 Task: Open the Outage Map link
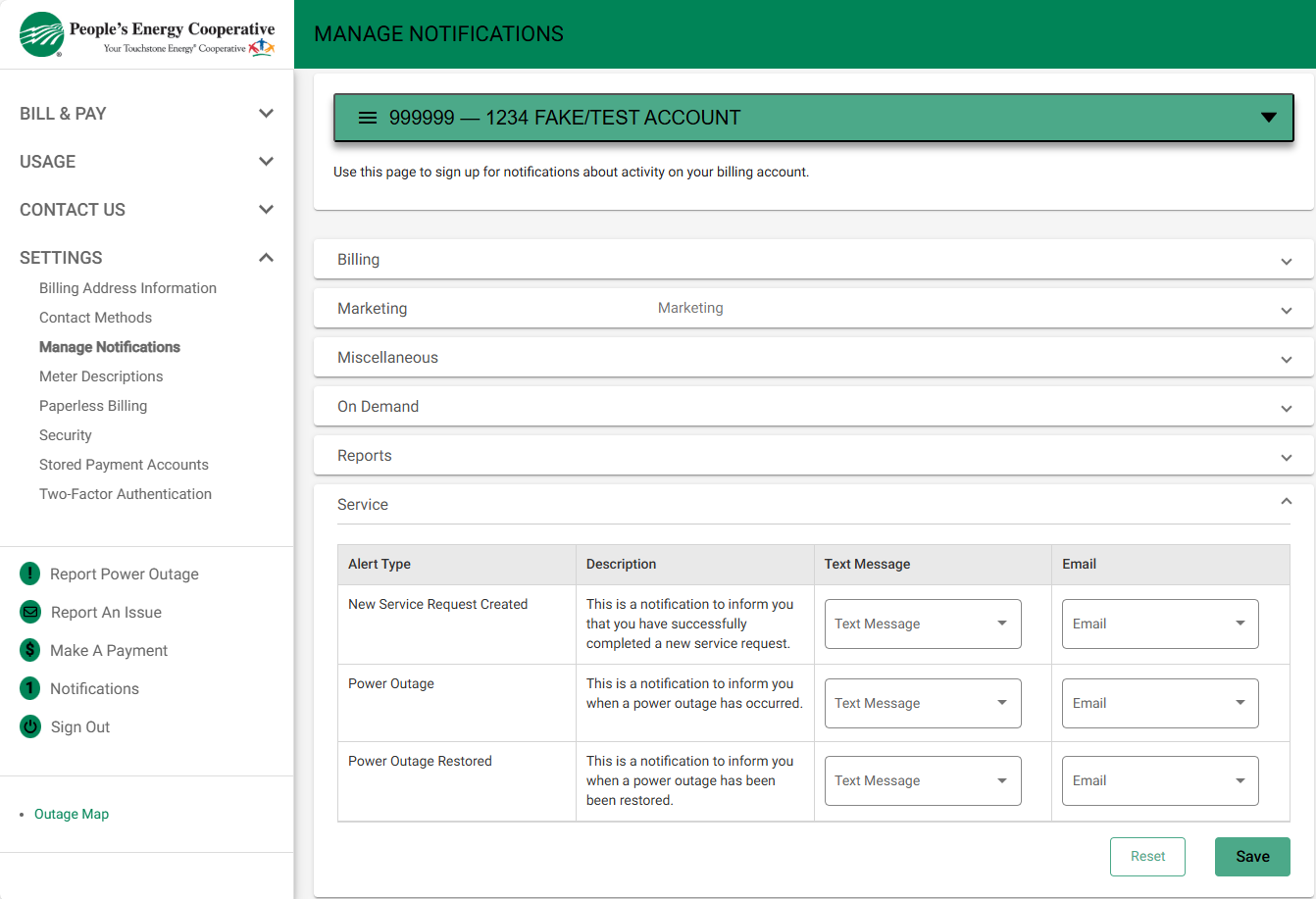tap(72, 814)
